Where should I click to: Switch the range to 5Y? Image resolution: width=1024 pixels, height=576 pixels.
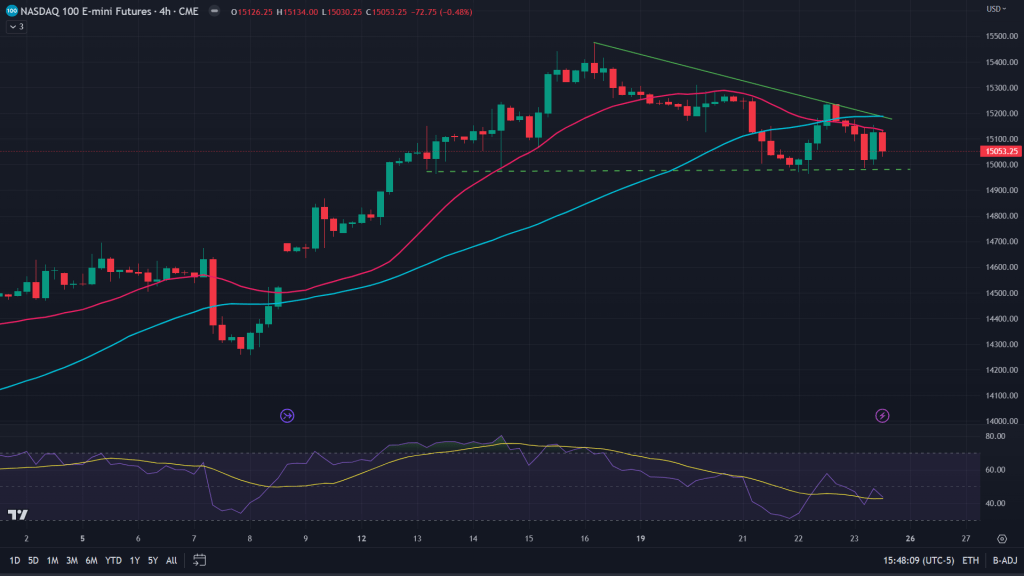[152, 560]
